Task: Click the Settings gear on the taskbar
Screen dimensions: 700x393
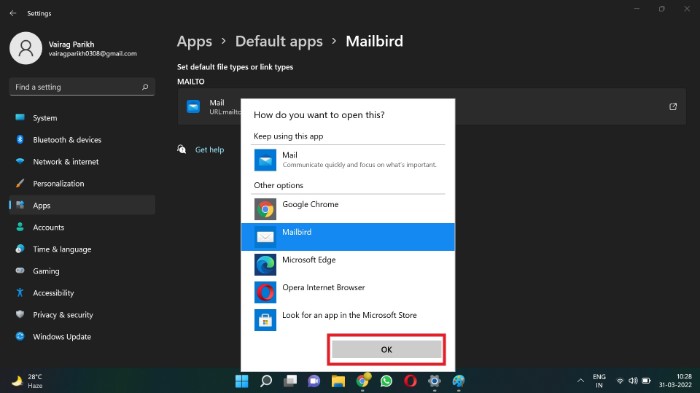Action: click(434, 381)
